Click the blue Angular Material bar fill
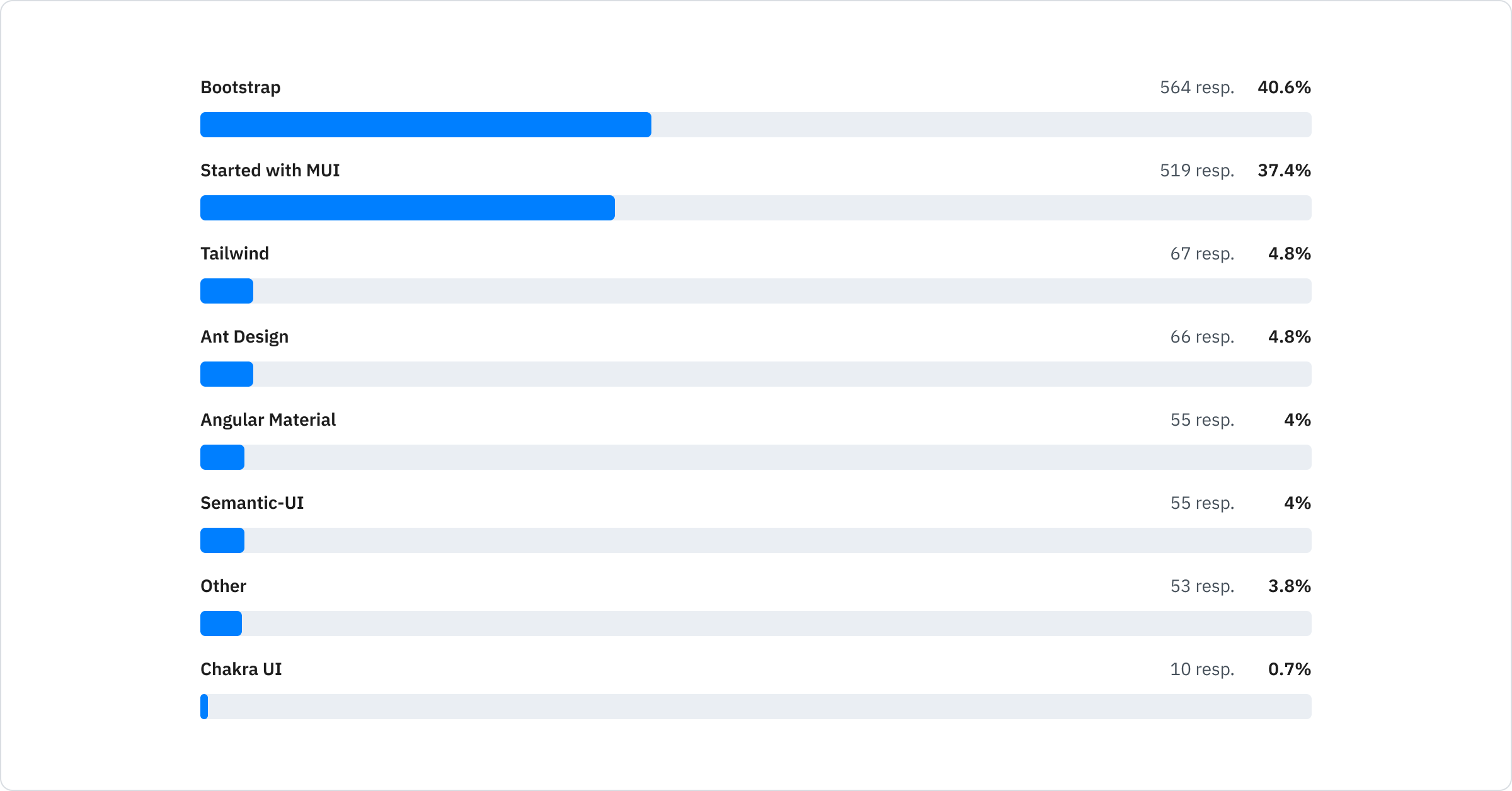The height and width of the screenshot is (791, 1512). 222,457
